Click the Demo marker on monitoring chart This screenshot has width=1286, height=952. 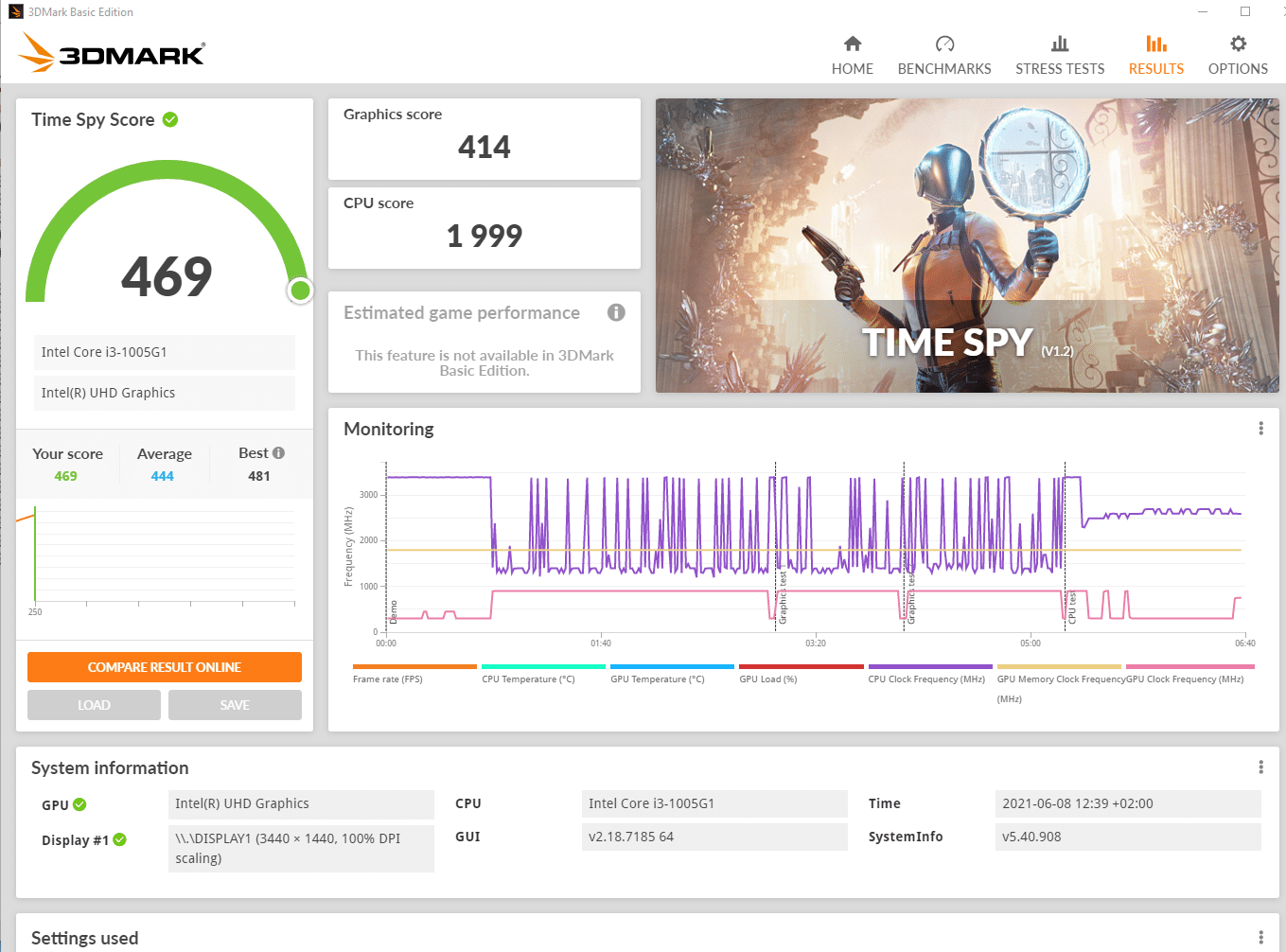394,611
